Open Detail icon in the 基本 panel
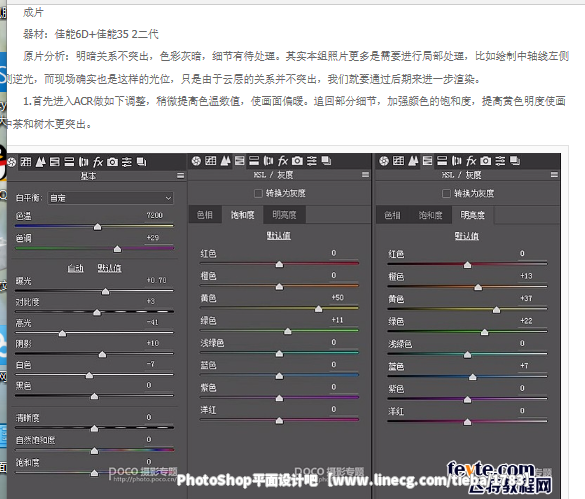Screen dimensions: 585x499 pyautogui.click(x=40, y=162)
